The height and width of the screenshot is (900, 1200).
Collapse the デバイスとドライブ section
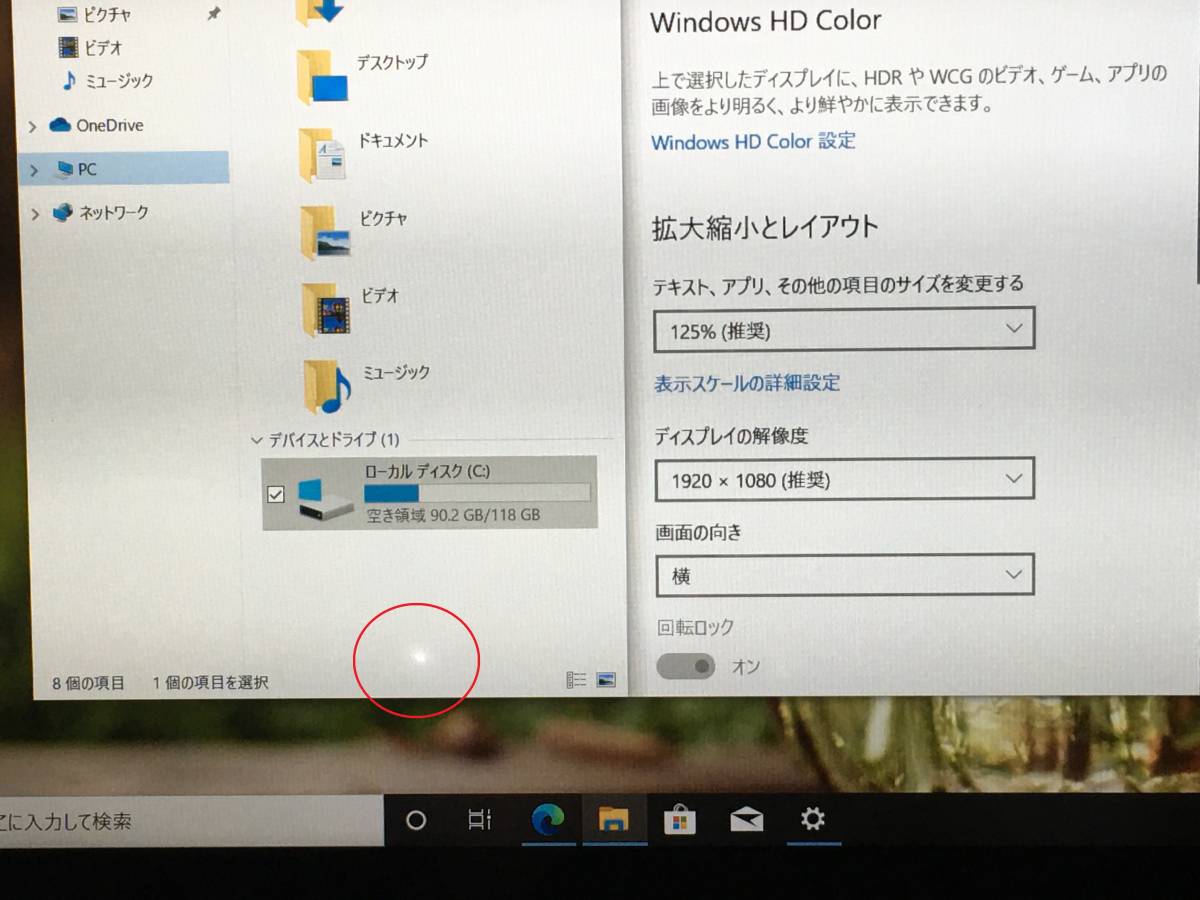(257, 440)
